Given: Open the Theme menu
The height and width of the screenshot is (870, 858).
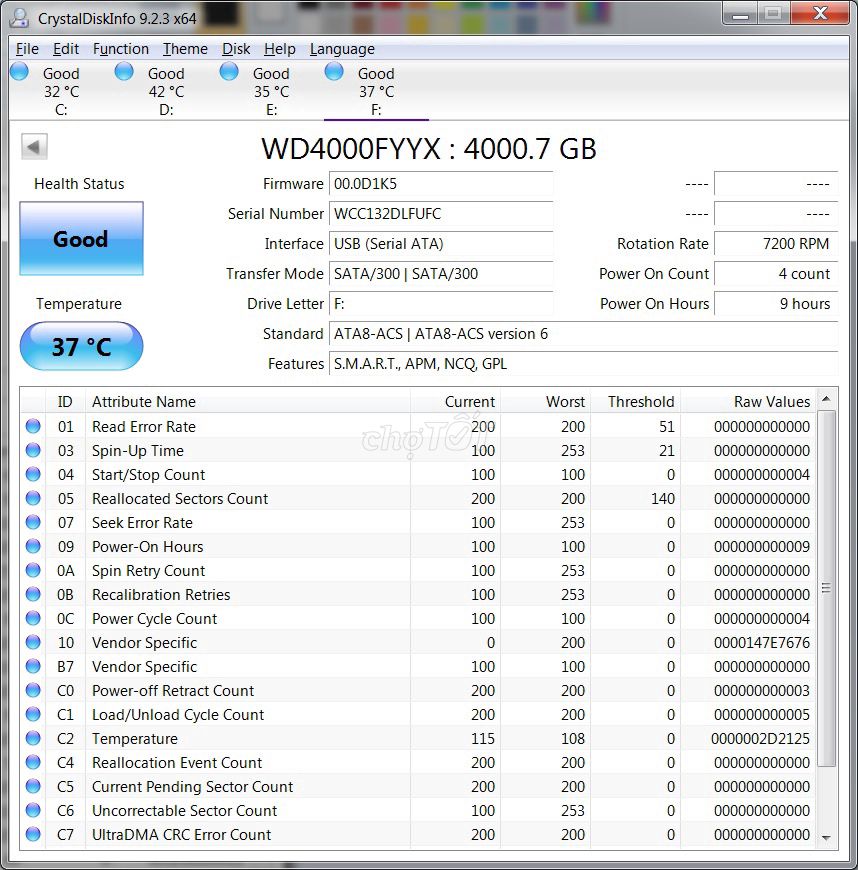Looking at the screenshot, I should pos(185,49).
